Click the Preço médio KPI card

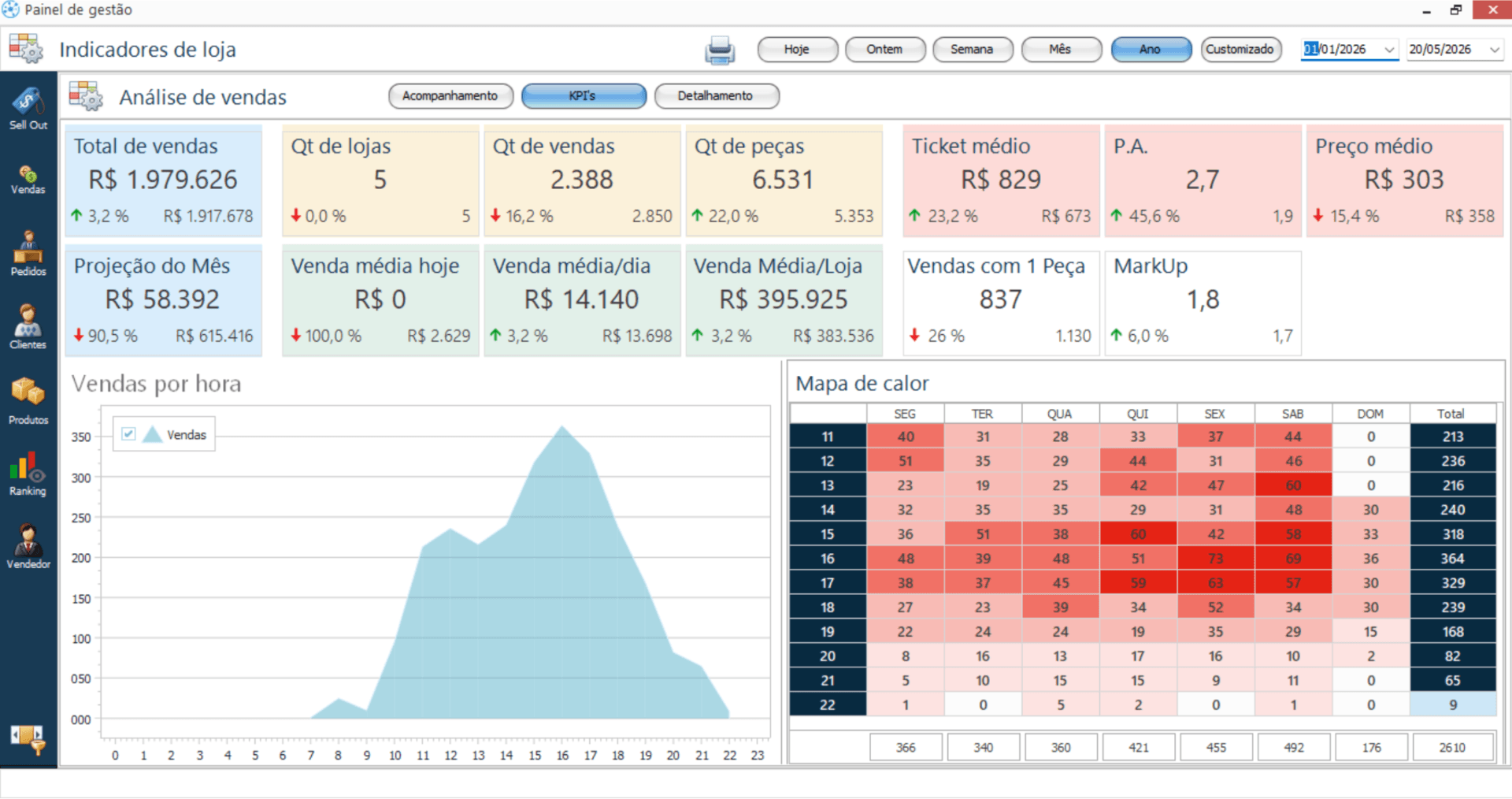pos(1405,180)
